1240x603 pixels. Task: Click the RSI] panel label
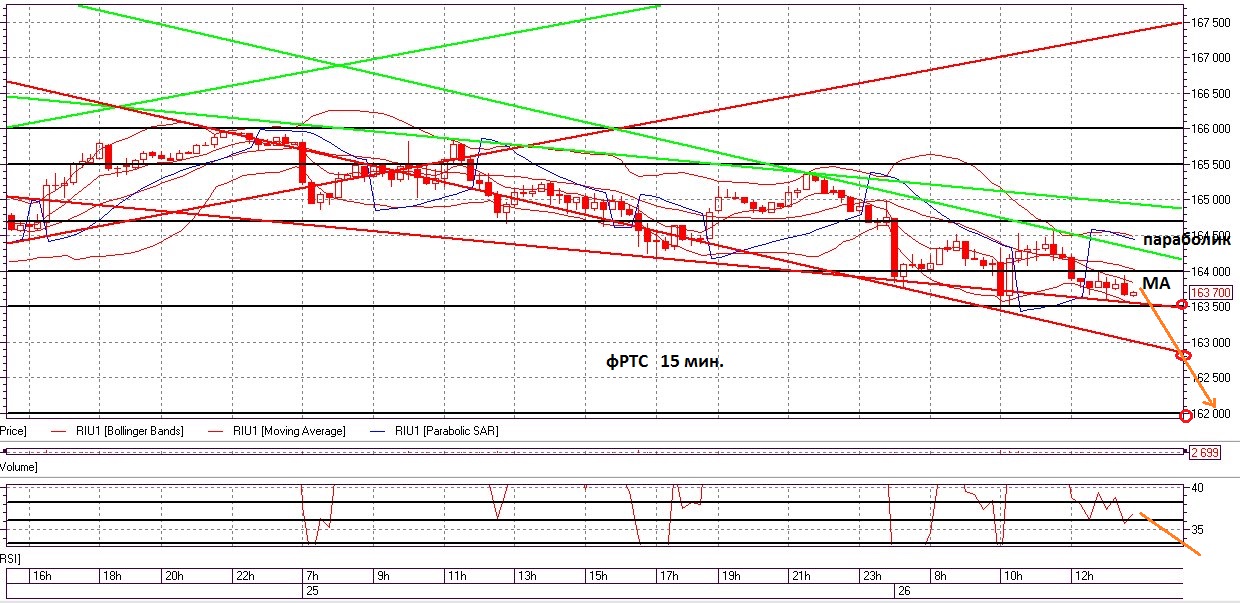coord(11,558)
